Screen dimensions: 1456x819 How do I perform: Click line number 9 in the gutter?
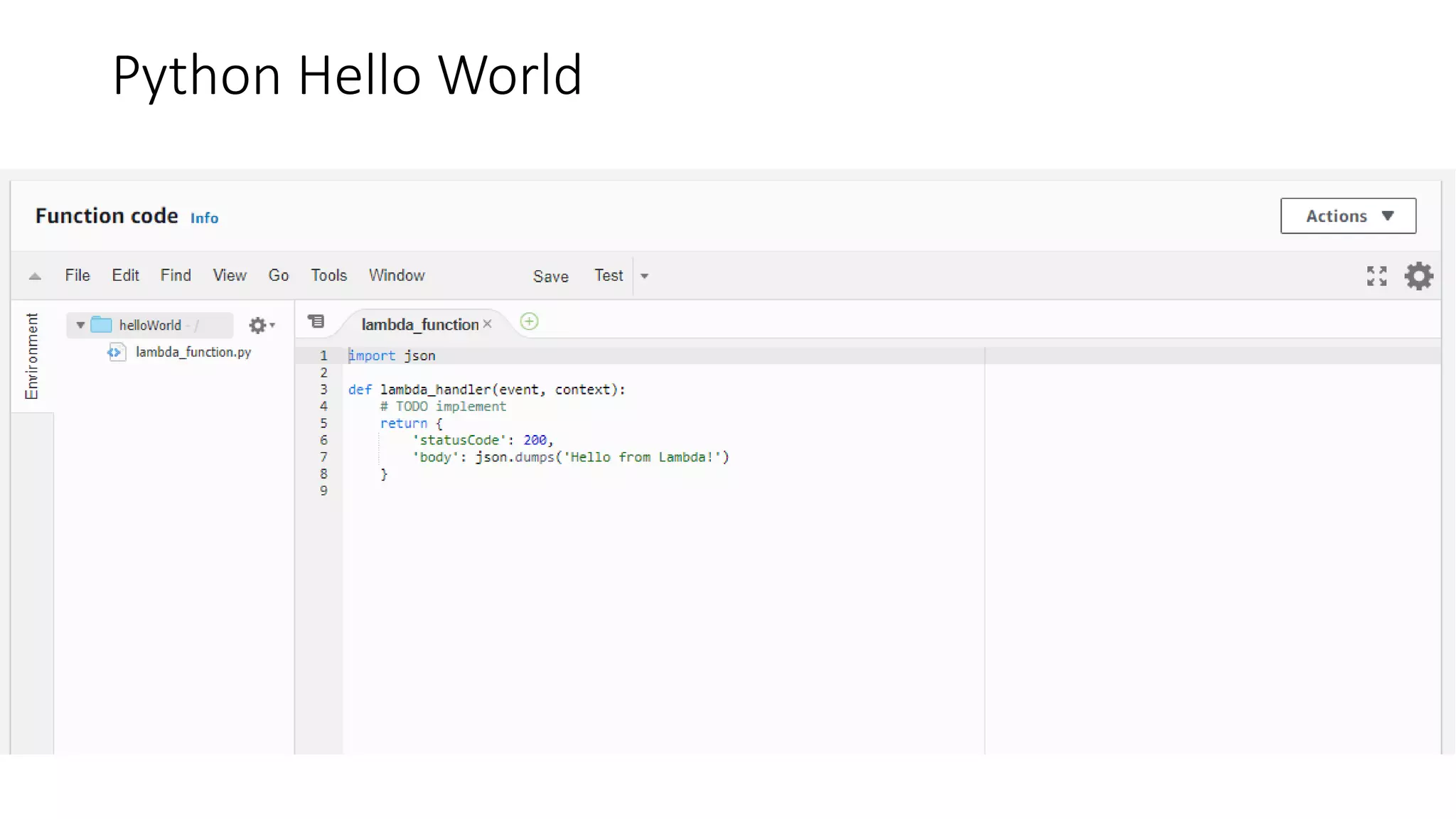(x=324, y=491)
